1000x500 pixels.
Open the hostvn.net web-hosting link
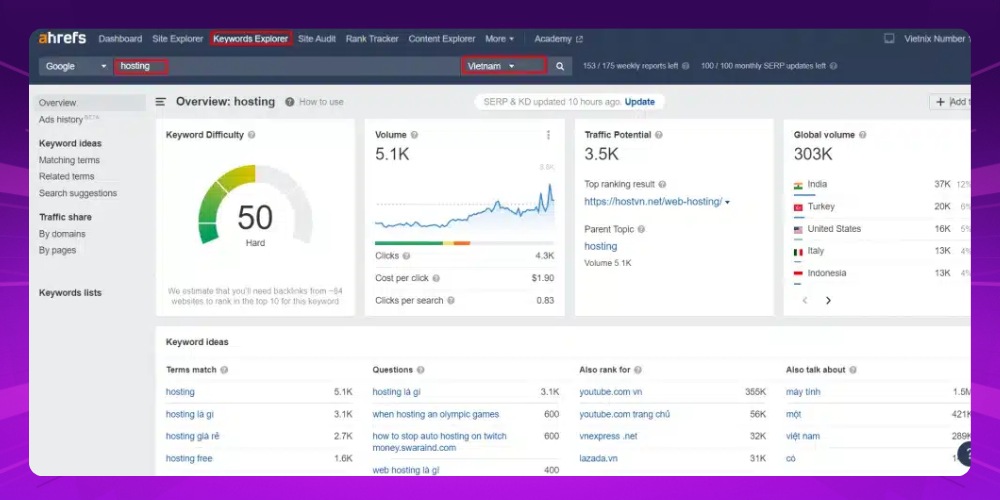[x=653, y=202]
